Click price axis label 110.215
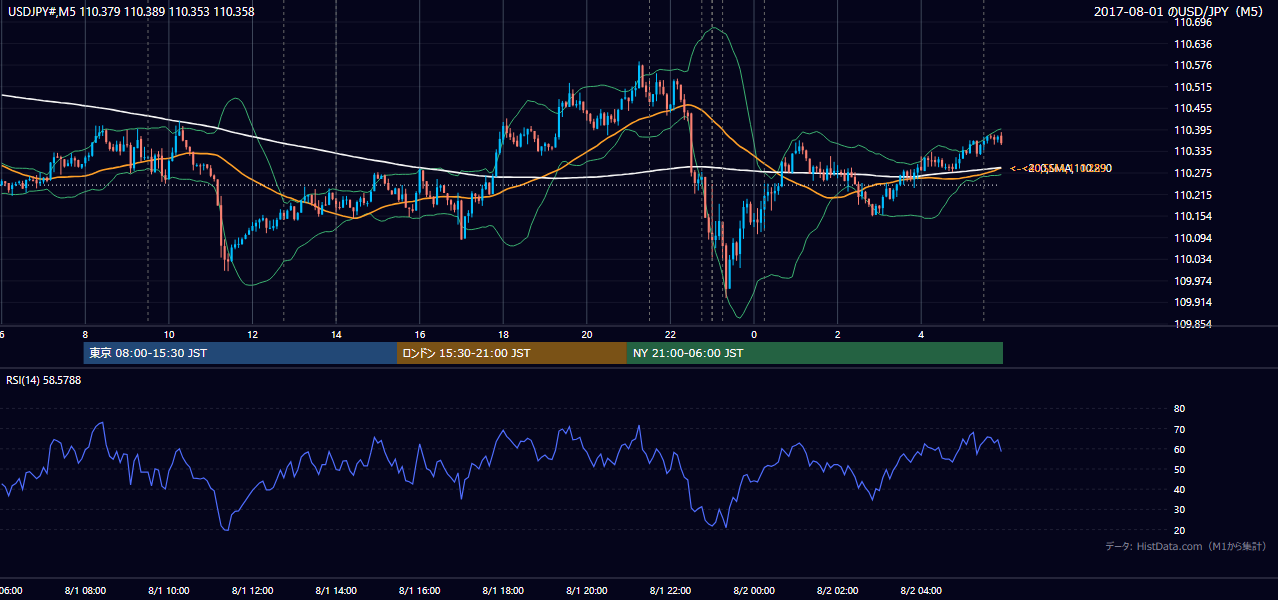1278x600 pixels. pos(1194,195)
